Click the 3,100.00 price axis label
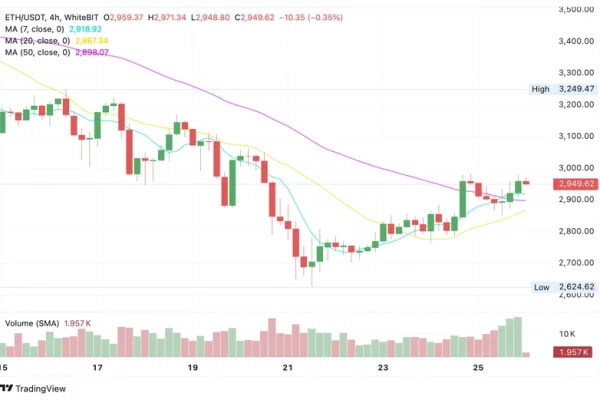This screenshot has height=400, width=600. (x=574, y=136)
